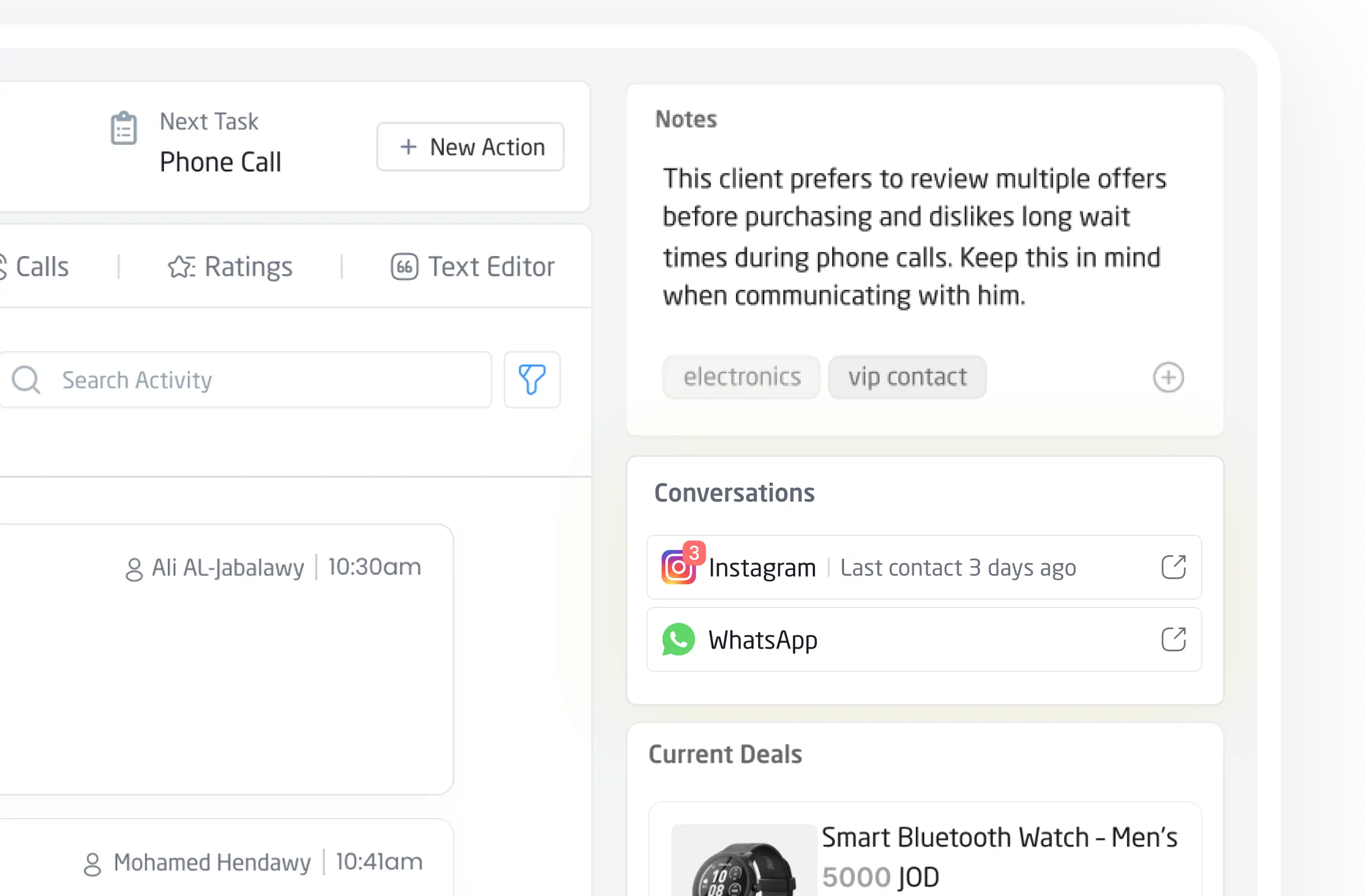The height and width of the screenshot is (896, 1366).
Task: Click the 'Last contact 3 days ago' text
Action: click(x=958, y=568)
